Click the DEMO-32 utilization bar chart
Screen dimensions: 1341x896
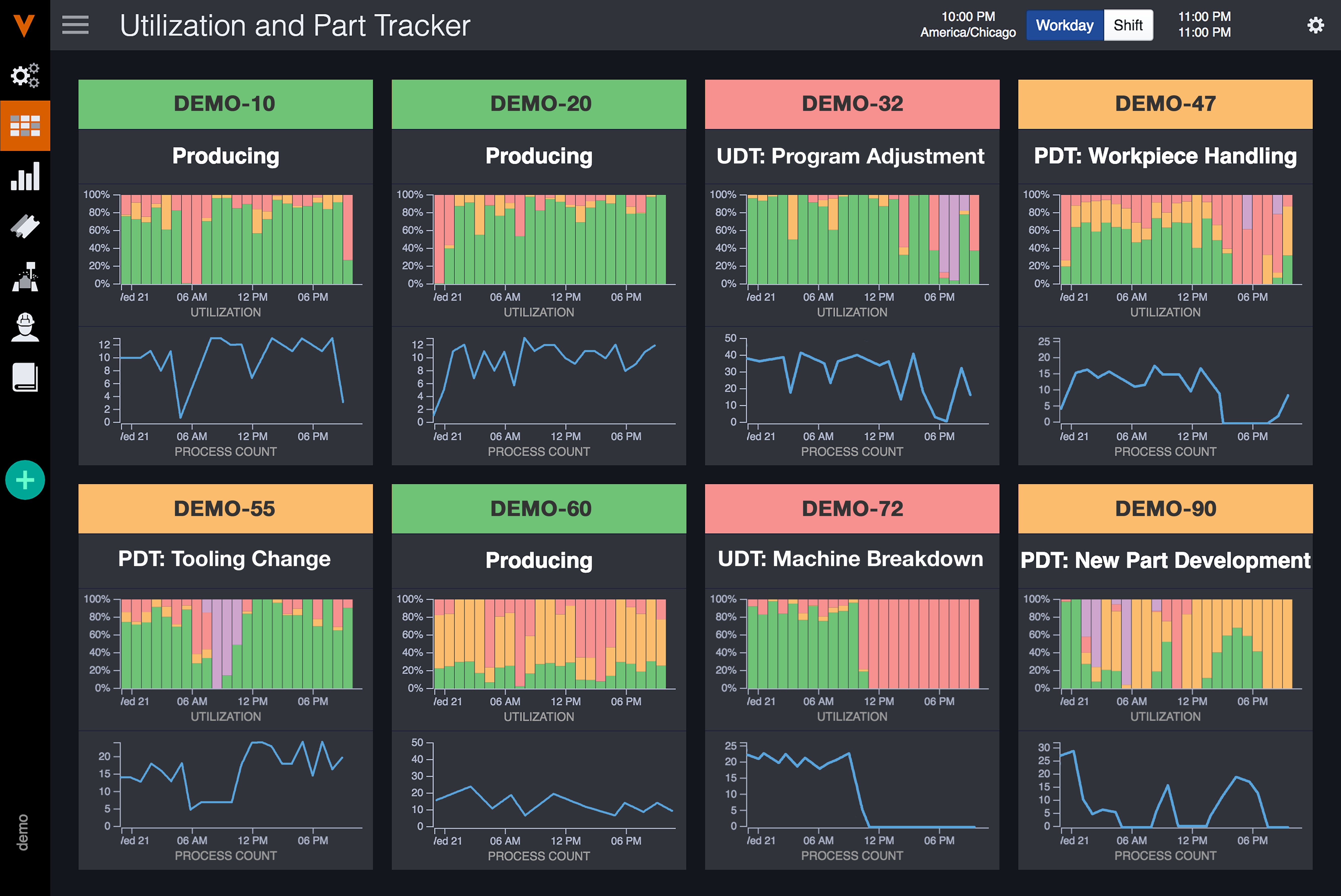pyautogui.click(x=863, y=239)
